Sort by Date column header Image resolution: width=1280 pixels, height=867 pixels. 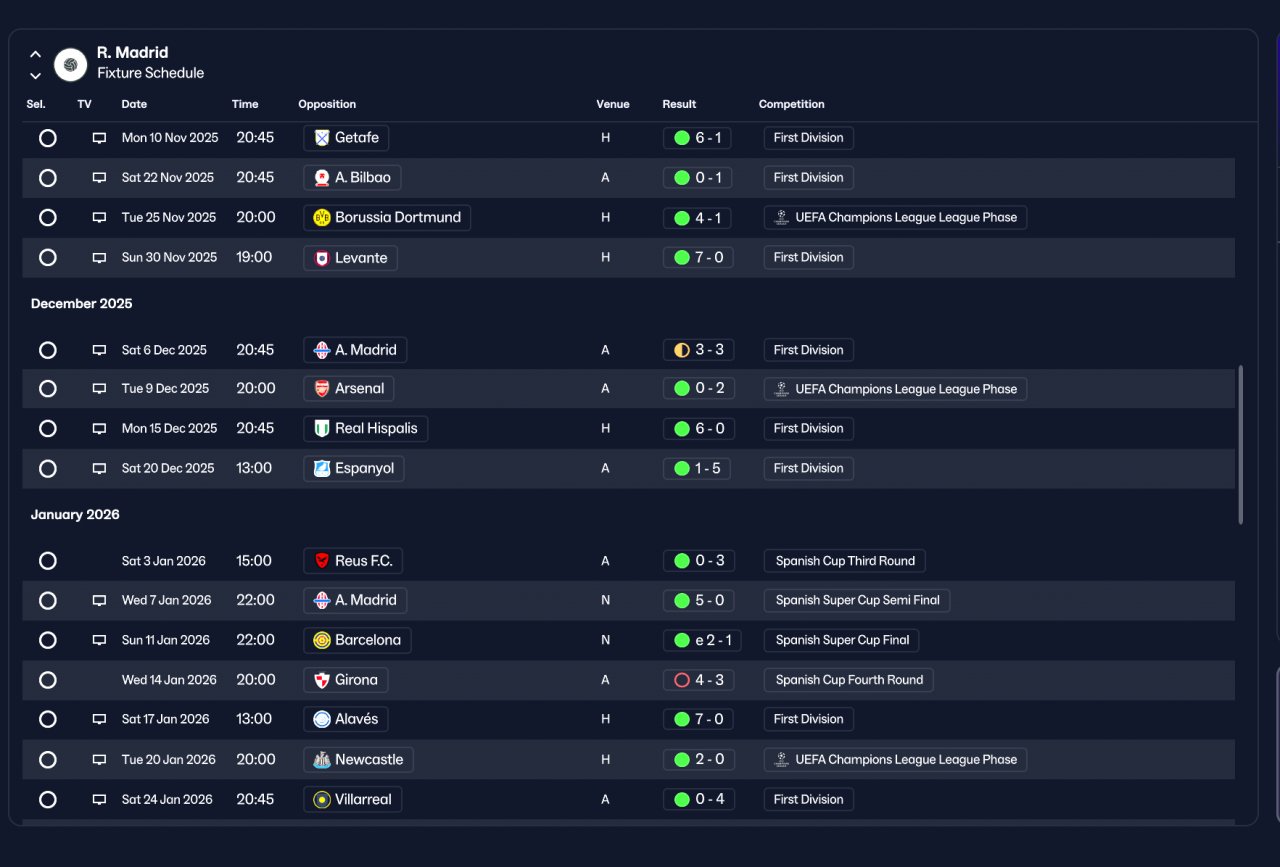[x=134, y=104]
